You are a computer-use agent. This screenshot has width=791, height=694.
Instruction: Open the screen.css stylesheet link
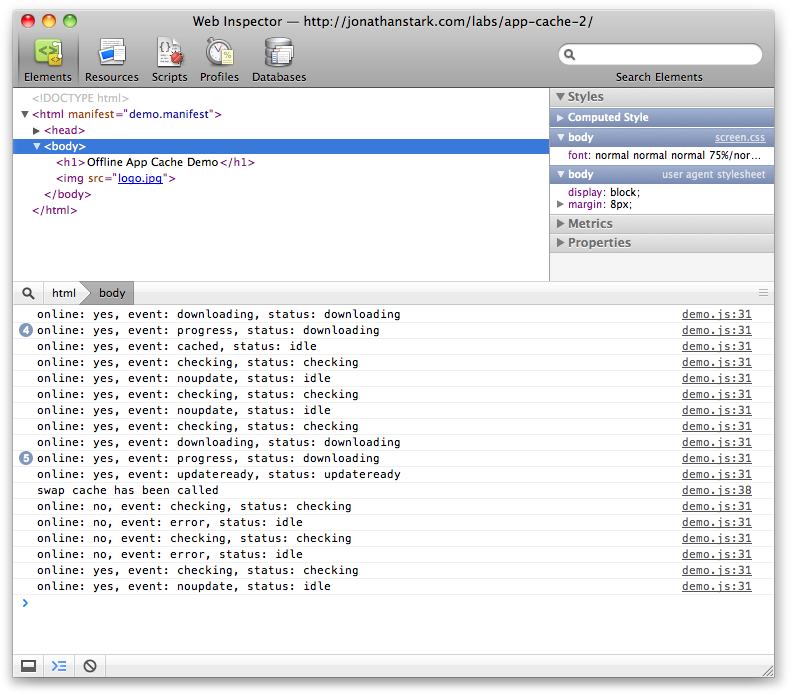click(739, 137)
